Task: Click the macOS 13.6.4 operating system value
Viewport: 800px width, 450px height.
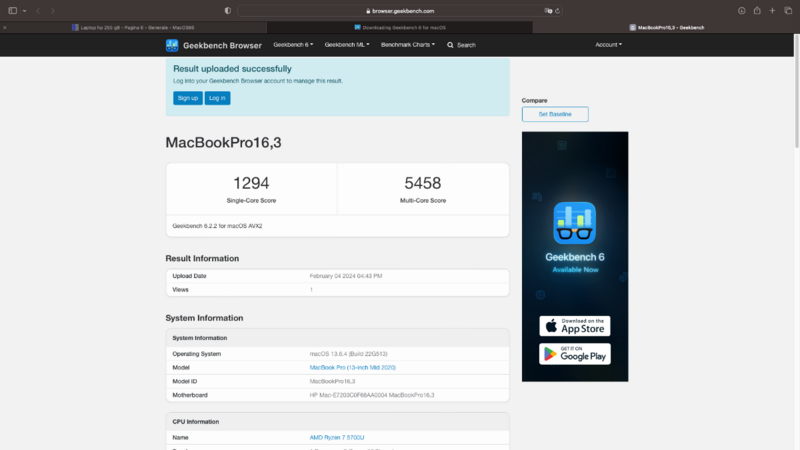Action: click(x=348, y=354)
